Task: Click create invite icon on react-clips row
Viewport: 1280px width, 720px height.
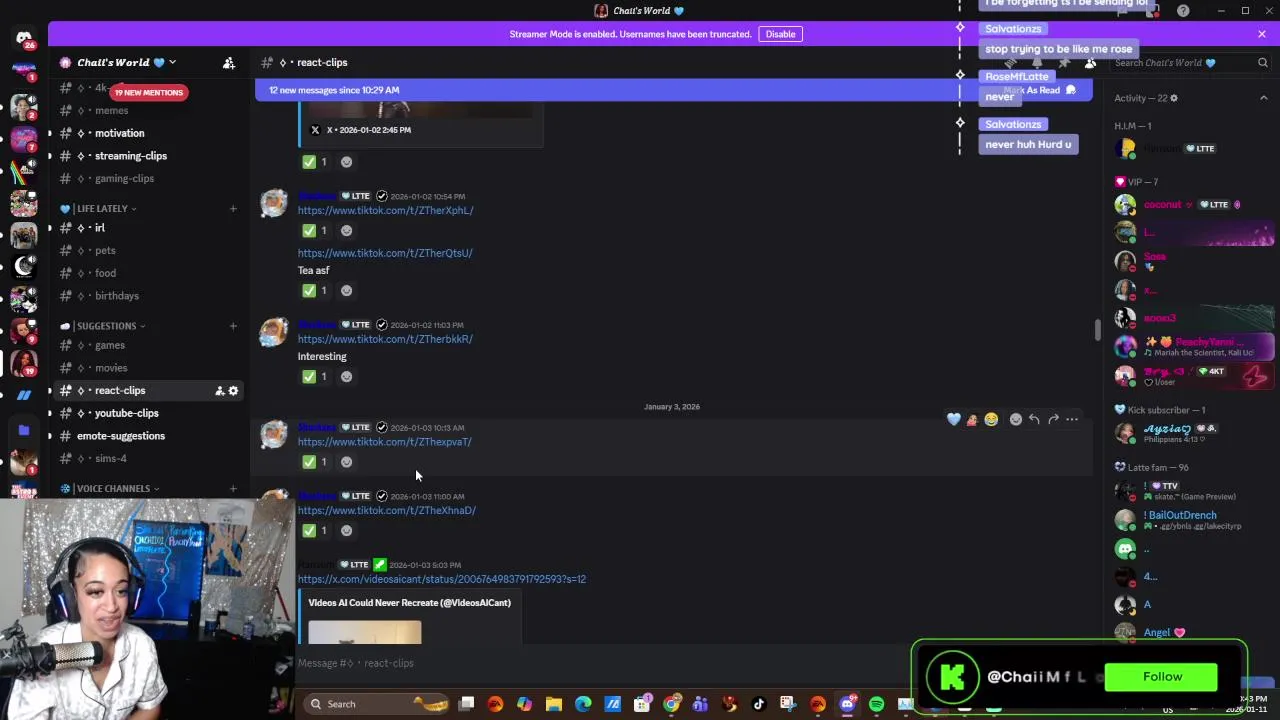Action: pos(219,391)
